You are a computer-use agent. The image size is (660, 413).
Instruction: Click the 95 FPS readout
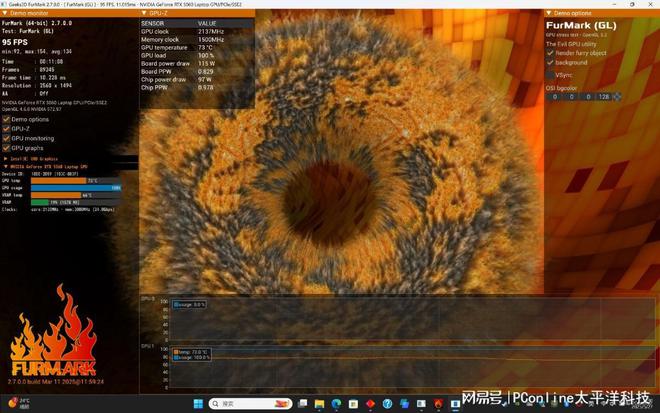click(15, 42)
